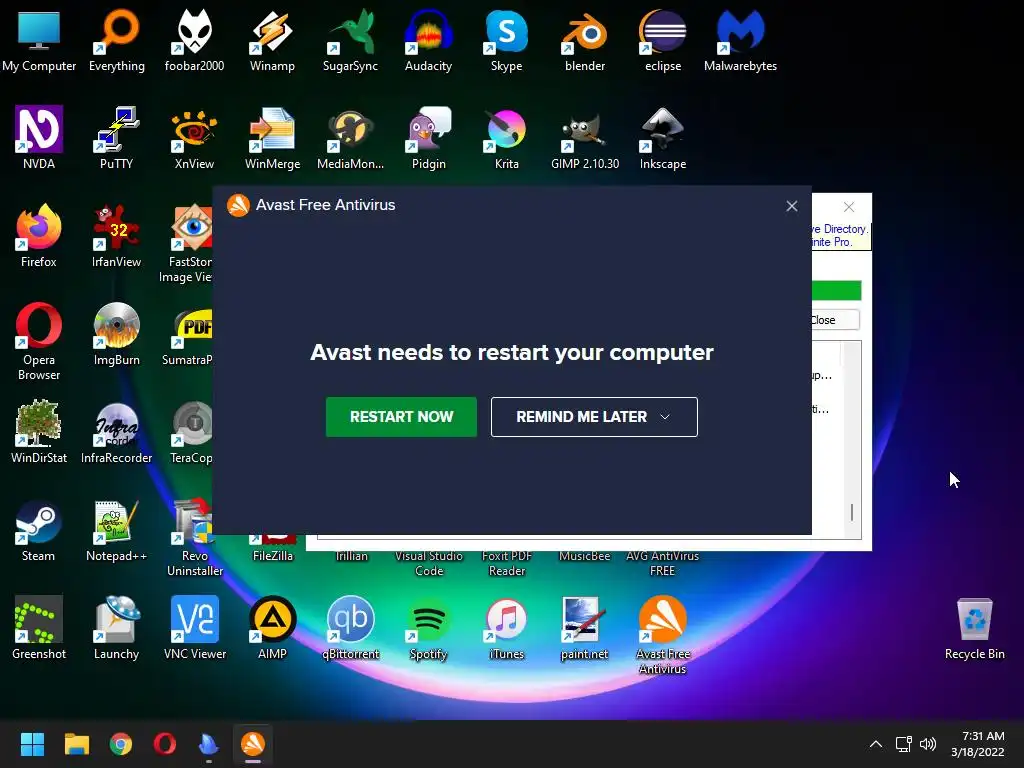Select the Greenshot desktop shortcut
Screen dimensions: 1024x768
click(x=39, y=628)
